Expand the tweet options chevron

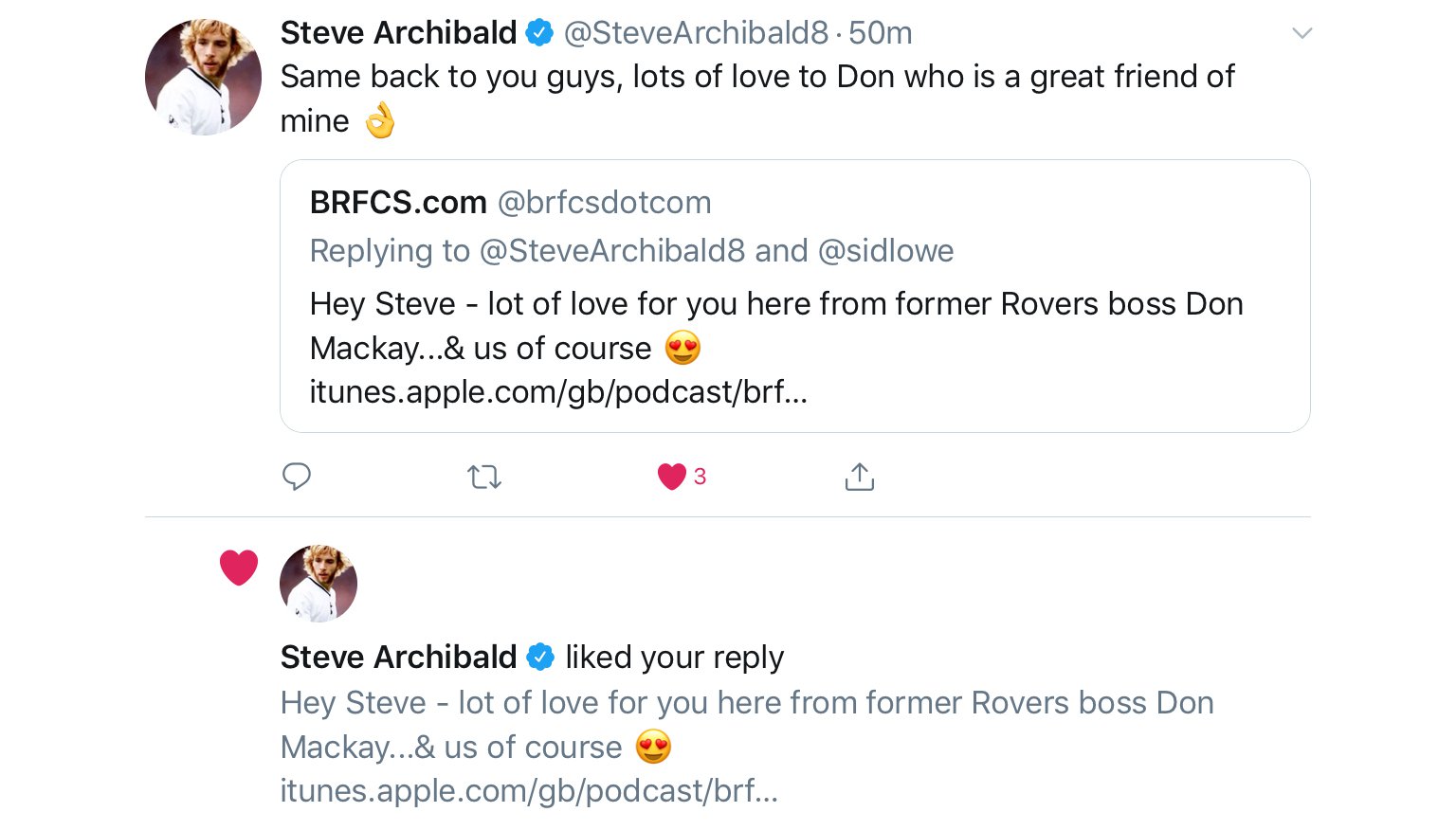tap(1302, 33)
